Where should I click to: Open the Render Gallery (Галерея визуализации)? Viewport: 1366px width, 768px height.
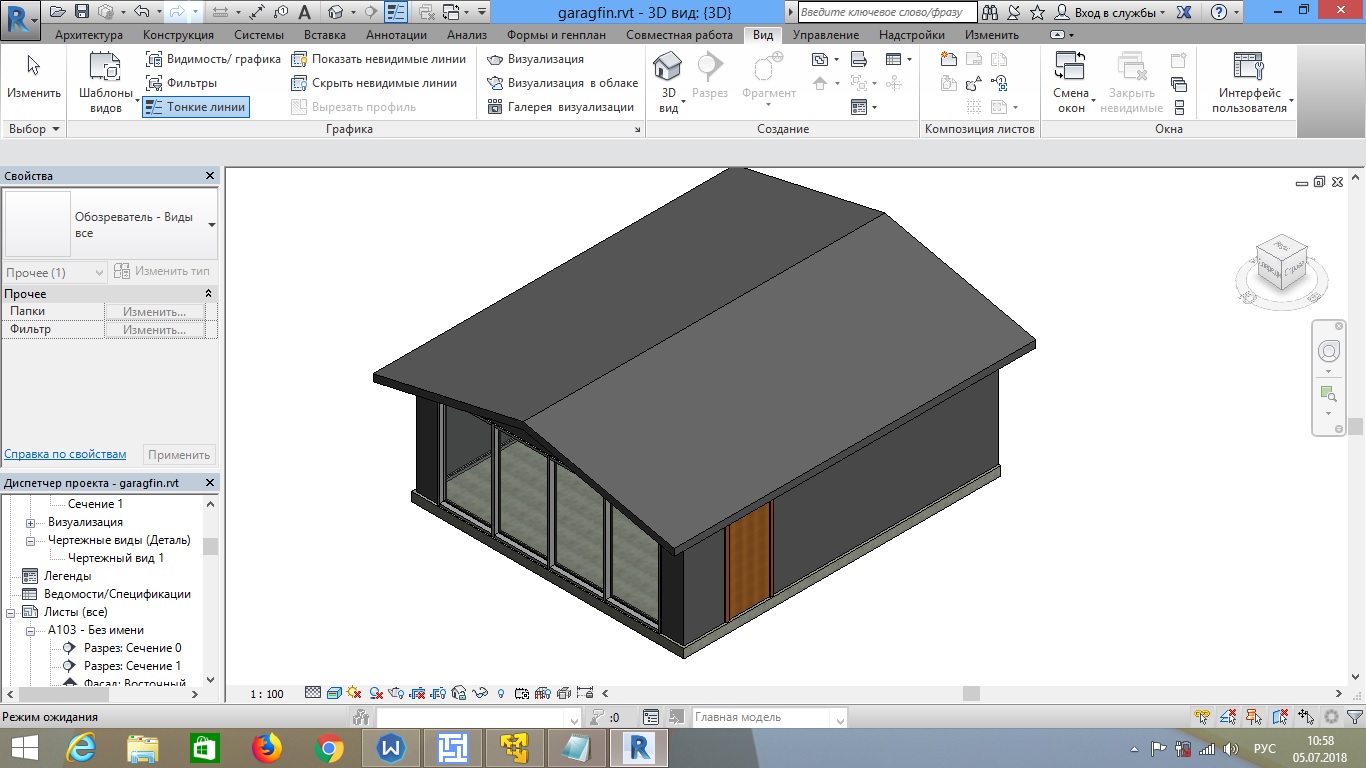tap(495, 107)
